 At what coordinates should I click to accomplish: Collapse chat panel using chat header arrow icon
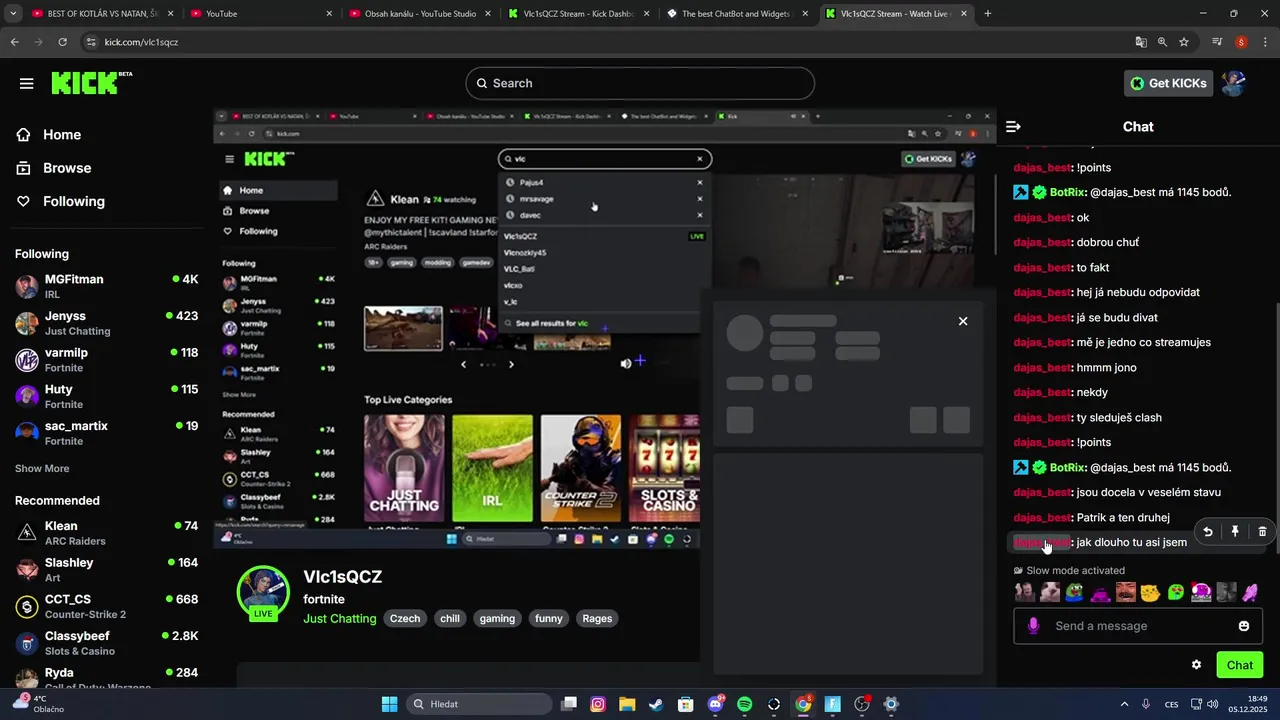tap(1013, 127)
